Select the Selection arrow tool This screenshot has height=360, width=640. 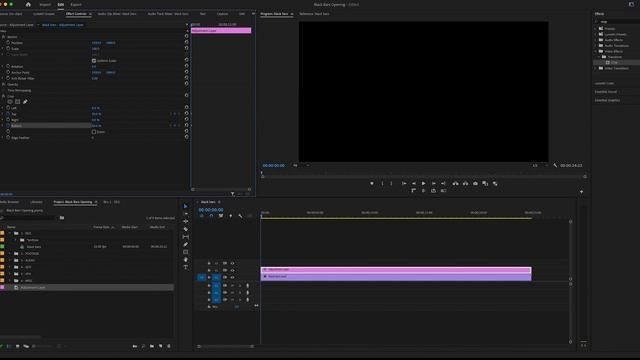pos(185,206)
